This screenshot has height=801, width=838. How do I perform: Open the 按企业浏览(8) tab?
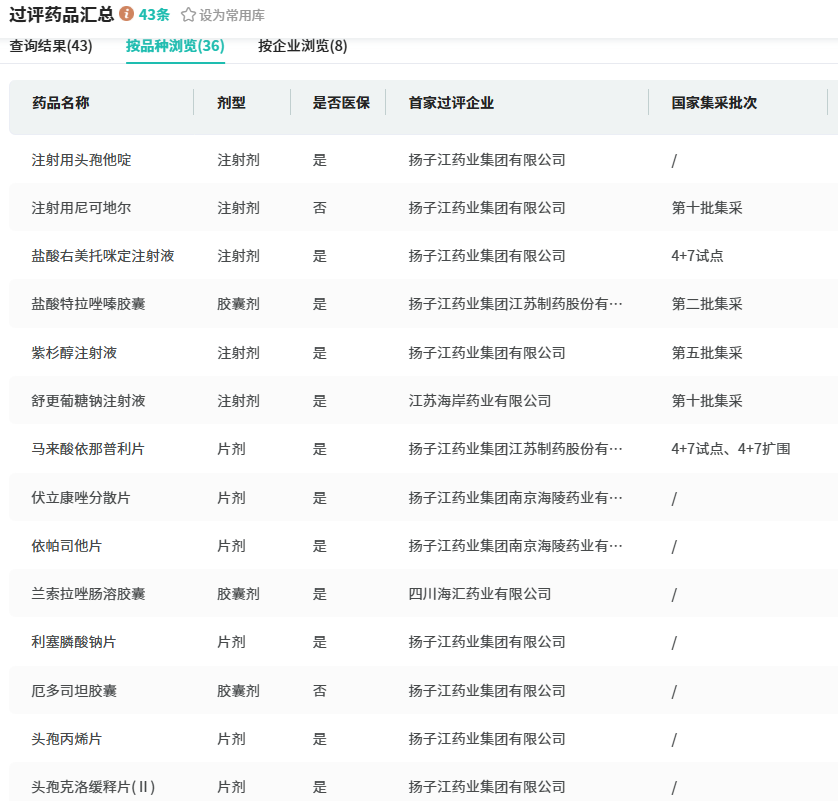303,46
